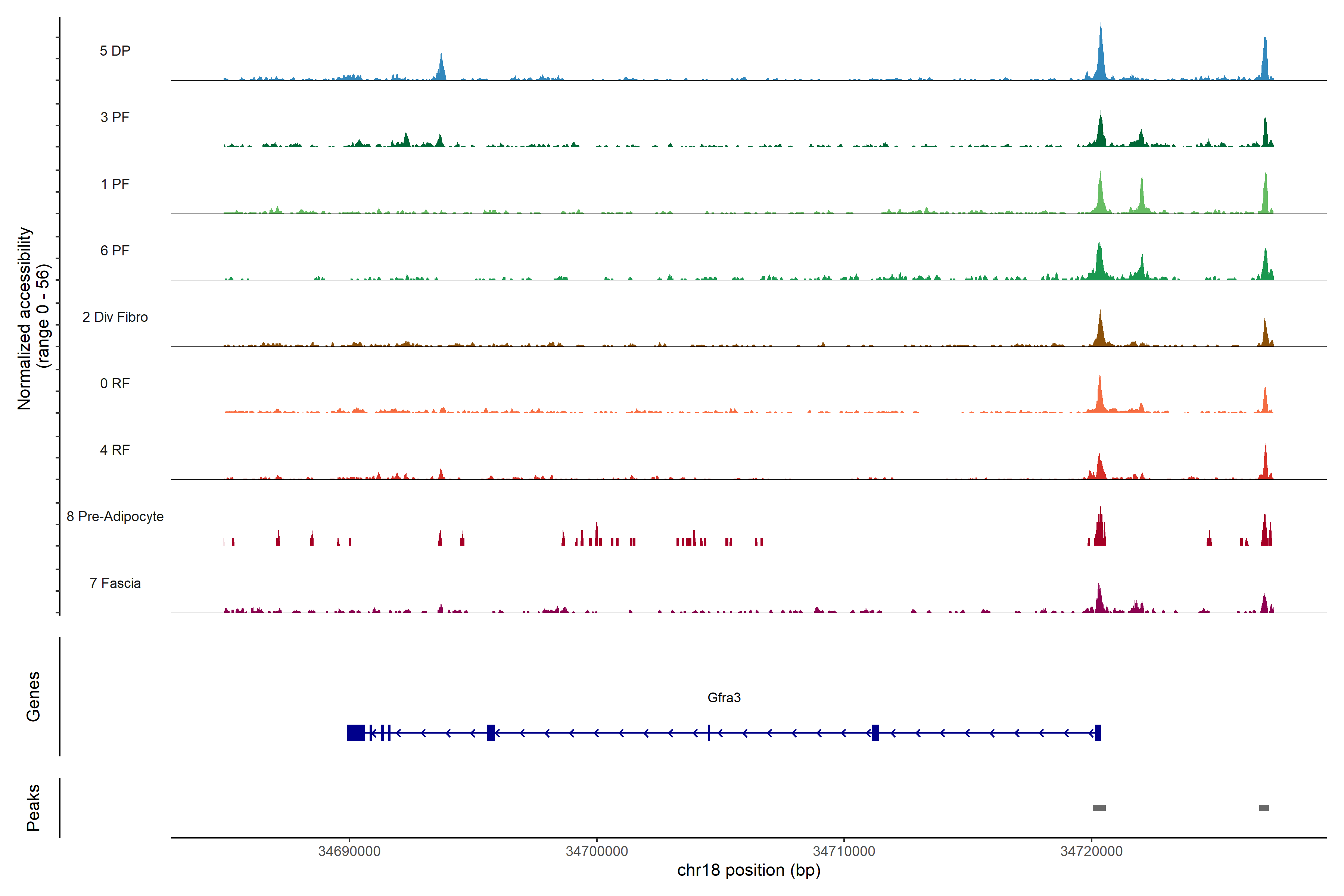Click the chr18 position (bp) axis title
Image resolution: width=1344 pixels, height=896 pixels.
click(x=749, y=870)
